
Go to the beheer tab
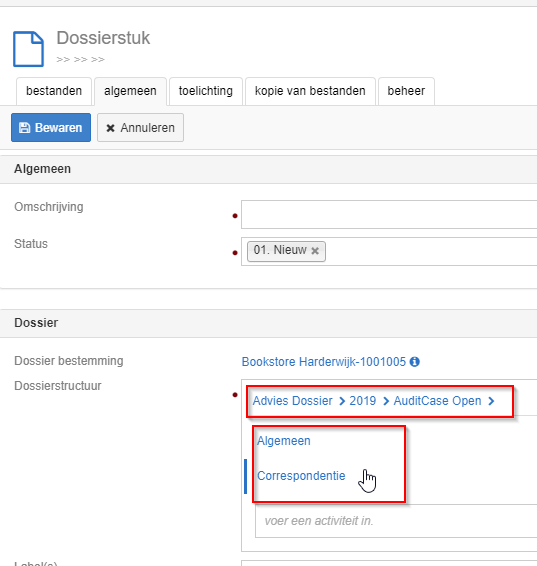click(x=406, y=91)
